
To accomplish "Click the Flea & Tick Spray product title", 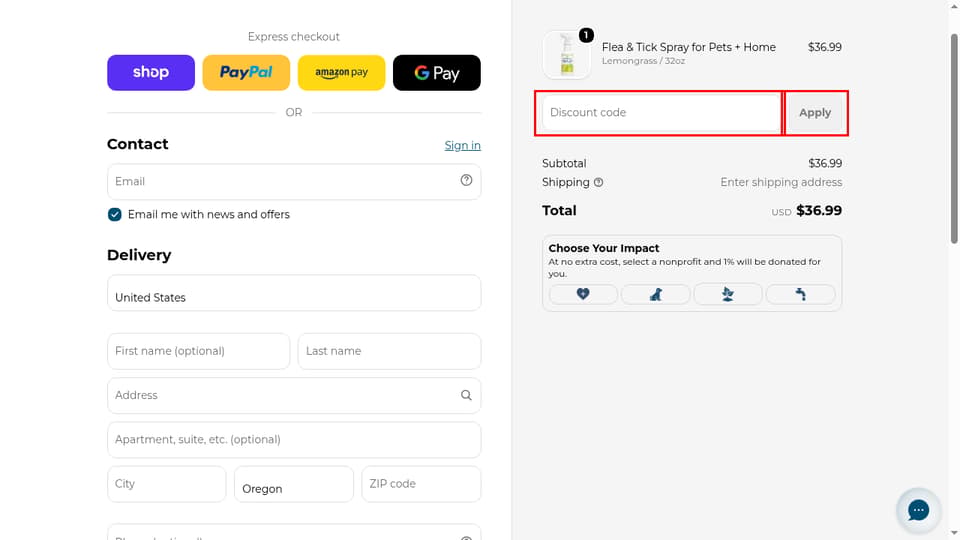I will click(x=688, y=47).
